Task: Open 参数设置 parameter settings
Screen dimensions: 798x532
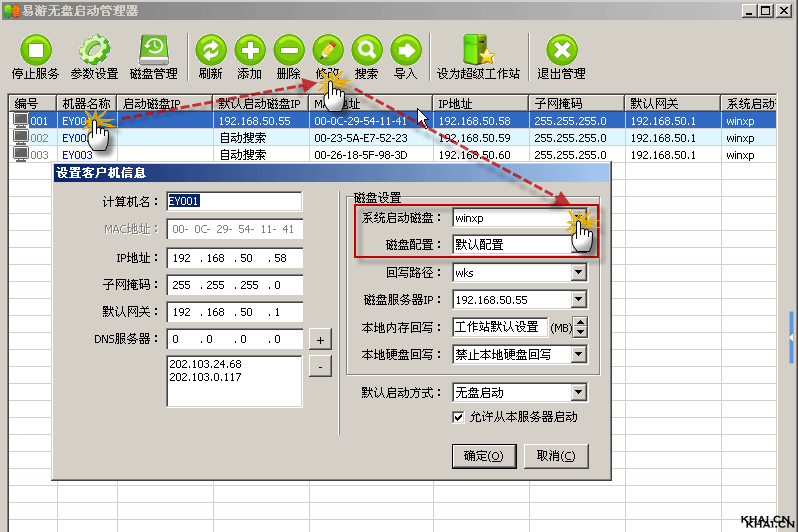Action: (94, 50)
